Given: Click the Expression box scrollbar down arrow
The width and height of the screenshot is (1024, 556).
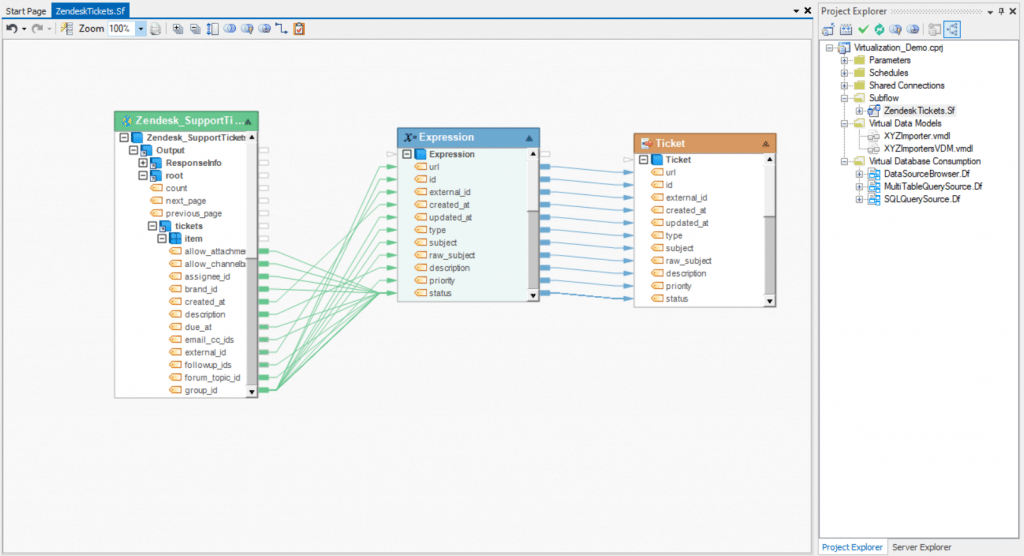Looking at the screenshot, I should click(x=533, y=295).
